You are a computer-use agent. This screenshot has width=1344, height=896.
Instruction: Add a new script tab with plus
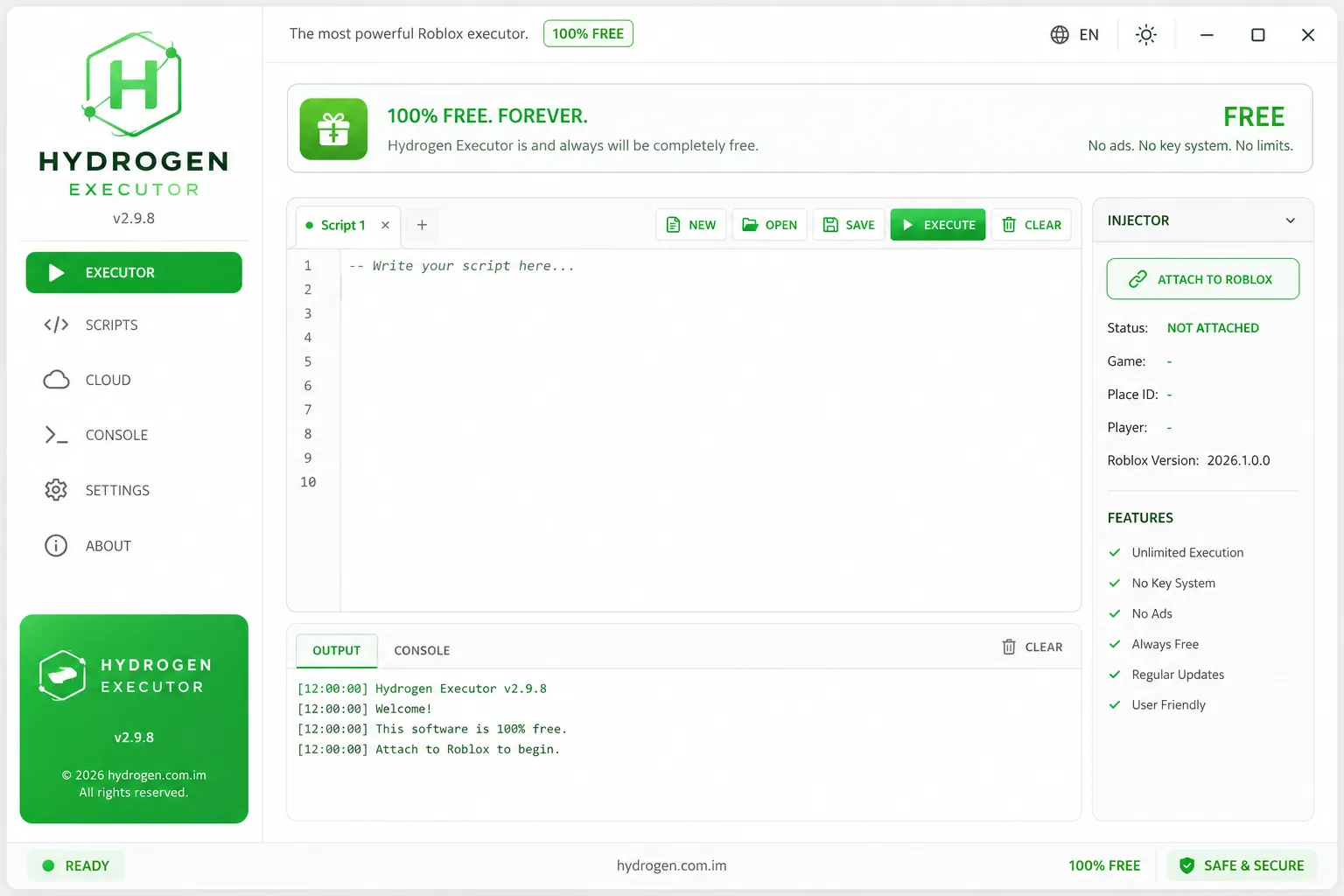coord(422,225)
